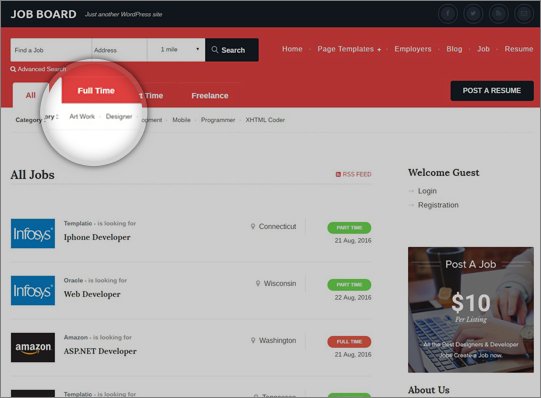Open the Facebook social icon in header
The width and height of the screenshot is (541, 398).
tap(448, 14)
